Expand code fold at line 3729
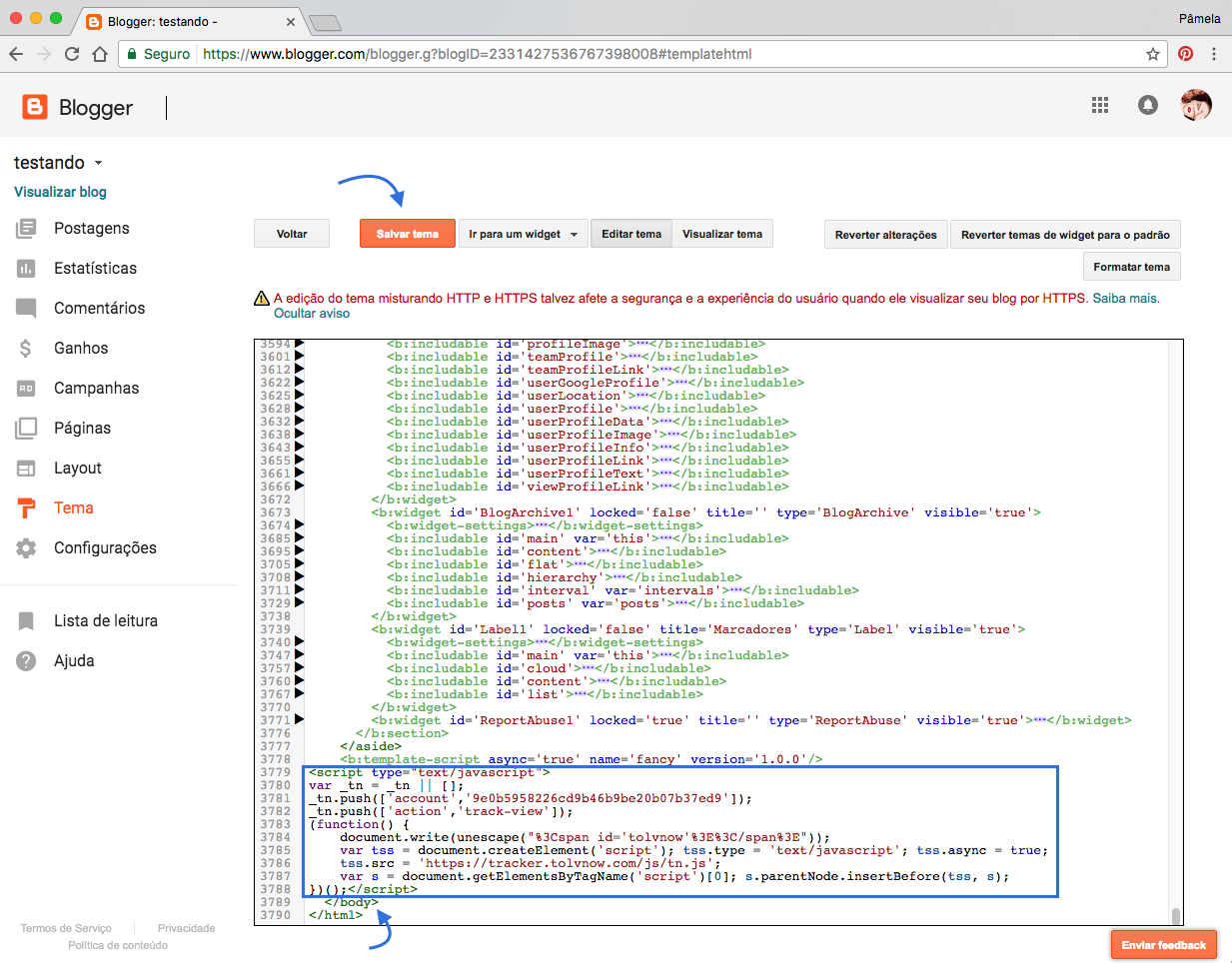 299,603
